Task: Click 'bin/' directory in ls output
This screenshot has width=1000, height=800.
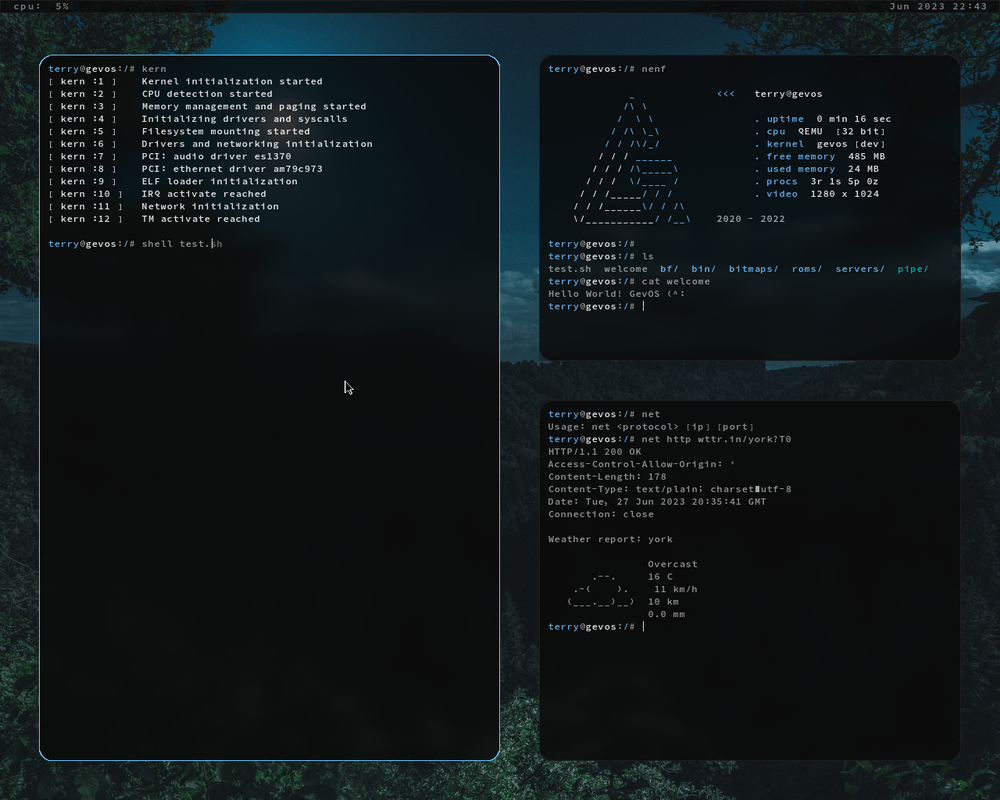Action: (703, 269)
